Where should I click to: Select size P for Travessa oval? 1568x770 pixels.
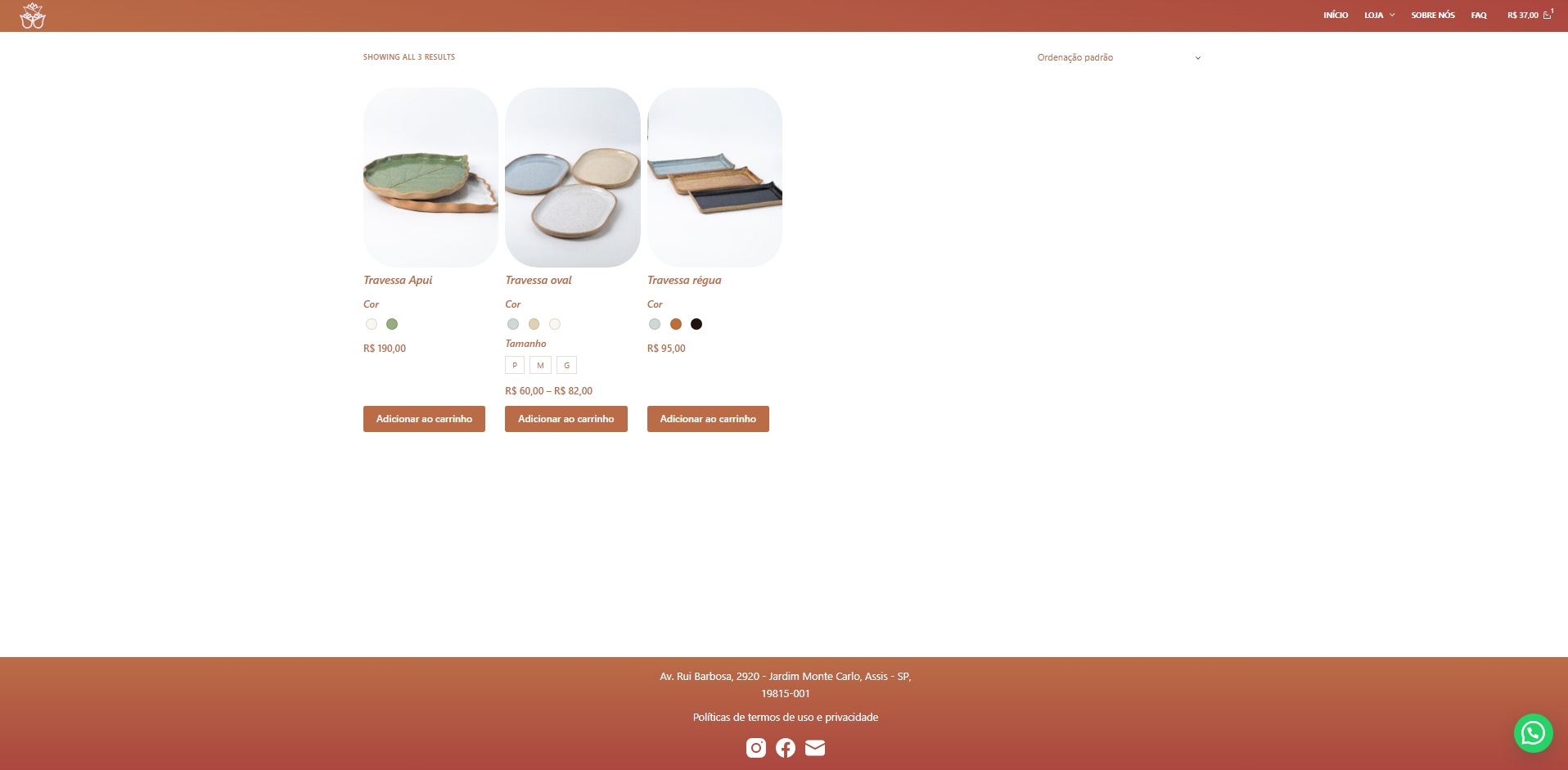[x=515, y=365]
